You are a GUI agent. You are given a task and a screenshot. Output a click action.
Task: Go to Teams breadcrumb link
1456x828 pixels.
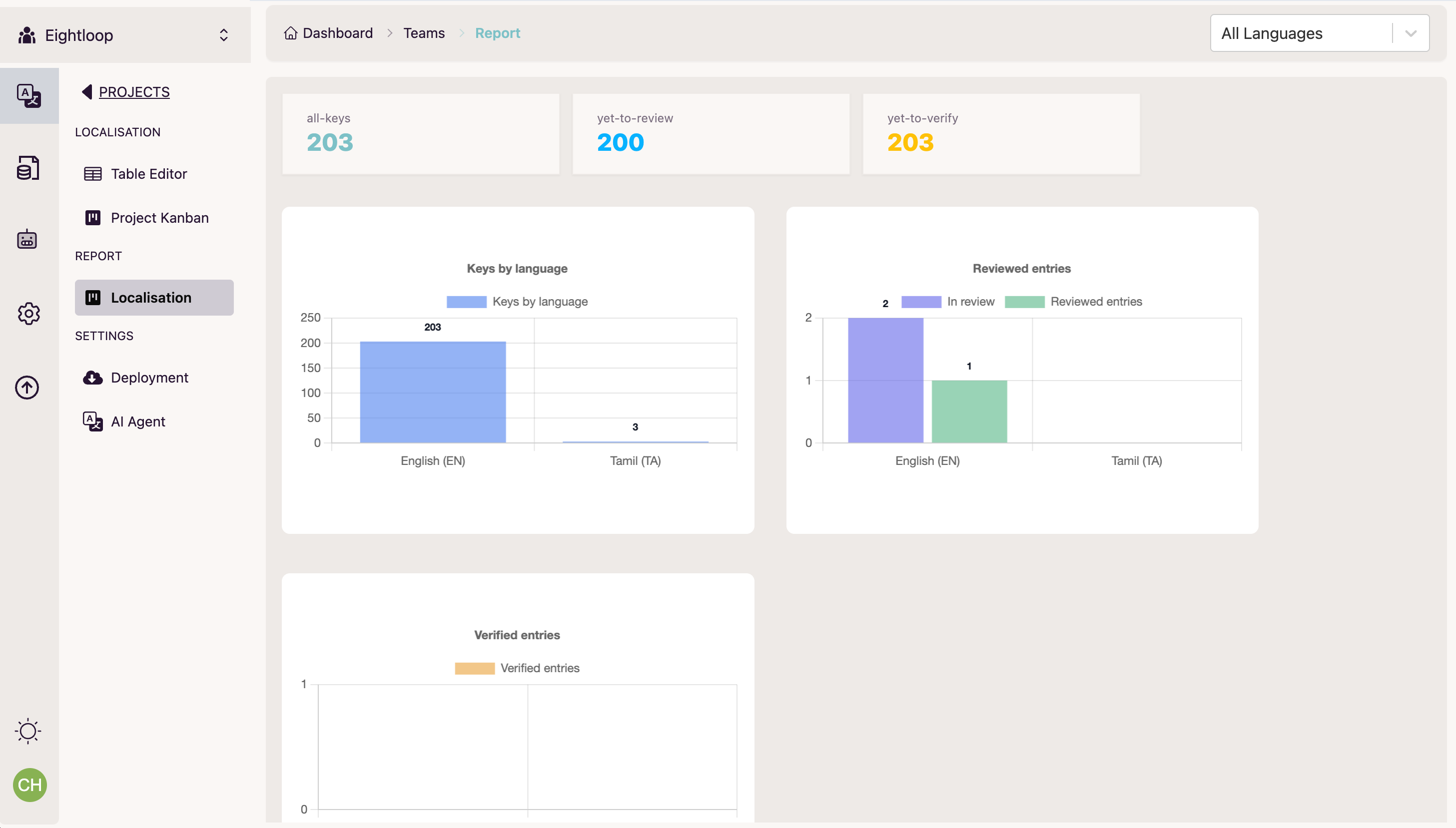(424, 33)
